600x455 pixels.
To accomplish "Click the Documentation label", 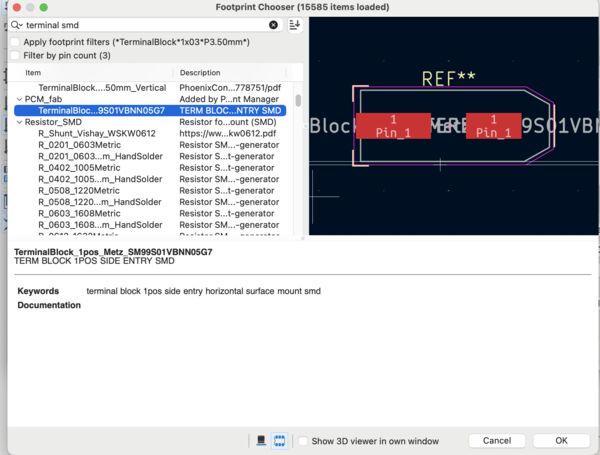I will 49,305.
